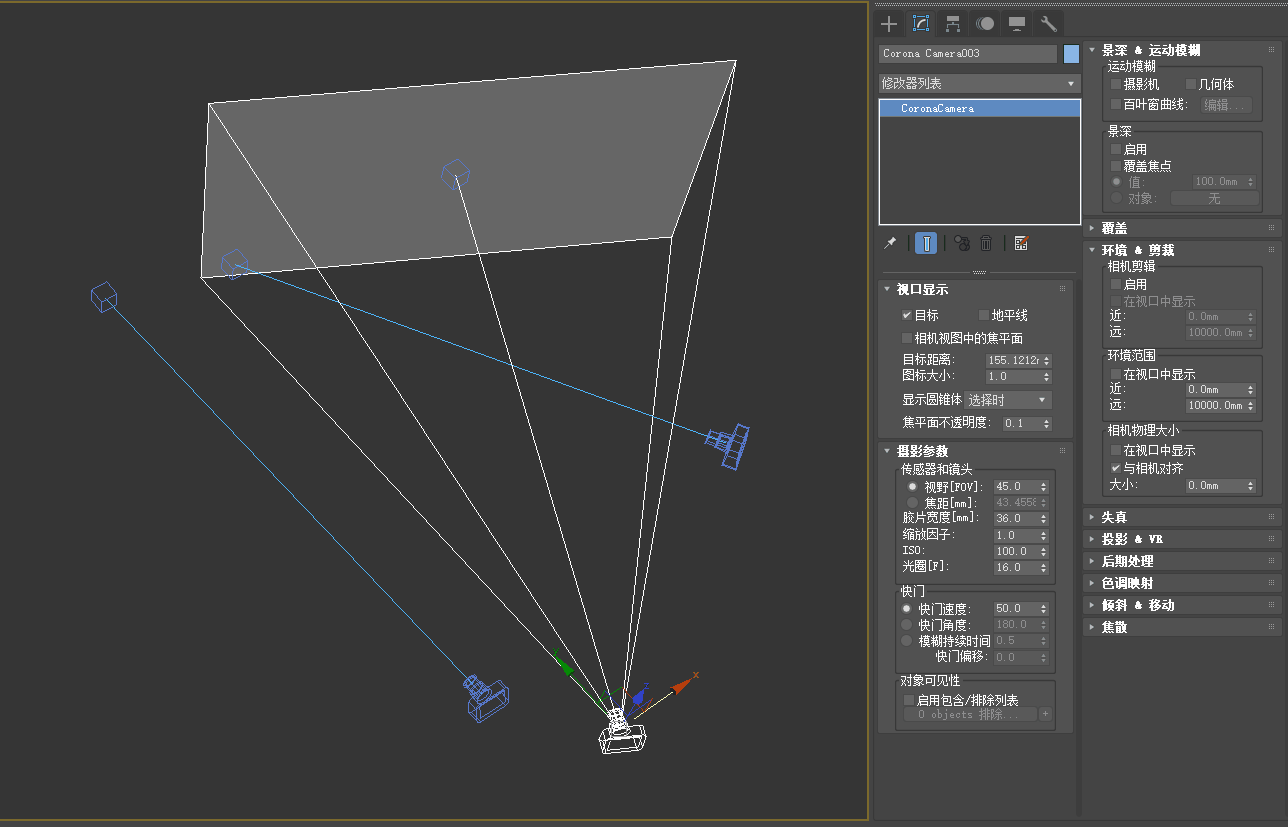Open the Display panel icon
This screenshot has width=1288, height=827.
pyautogui.click(x=1017, y=24)
